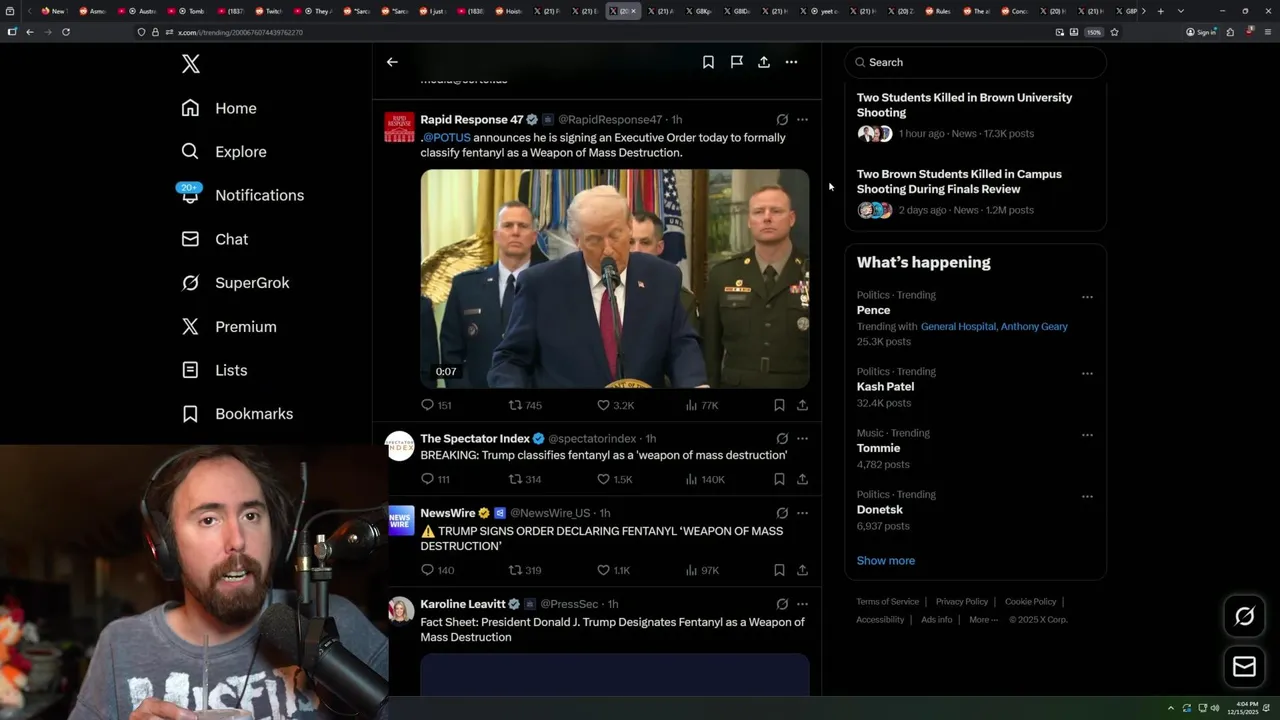1280x720 pixels.
Task: Click Grok icon on NewsWire post
Action: (x=782, y=513)
